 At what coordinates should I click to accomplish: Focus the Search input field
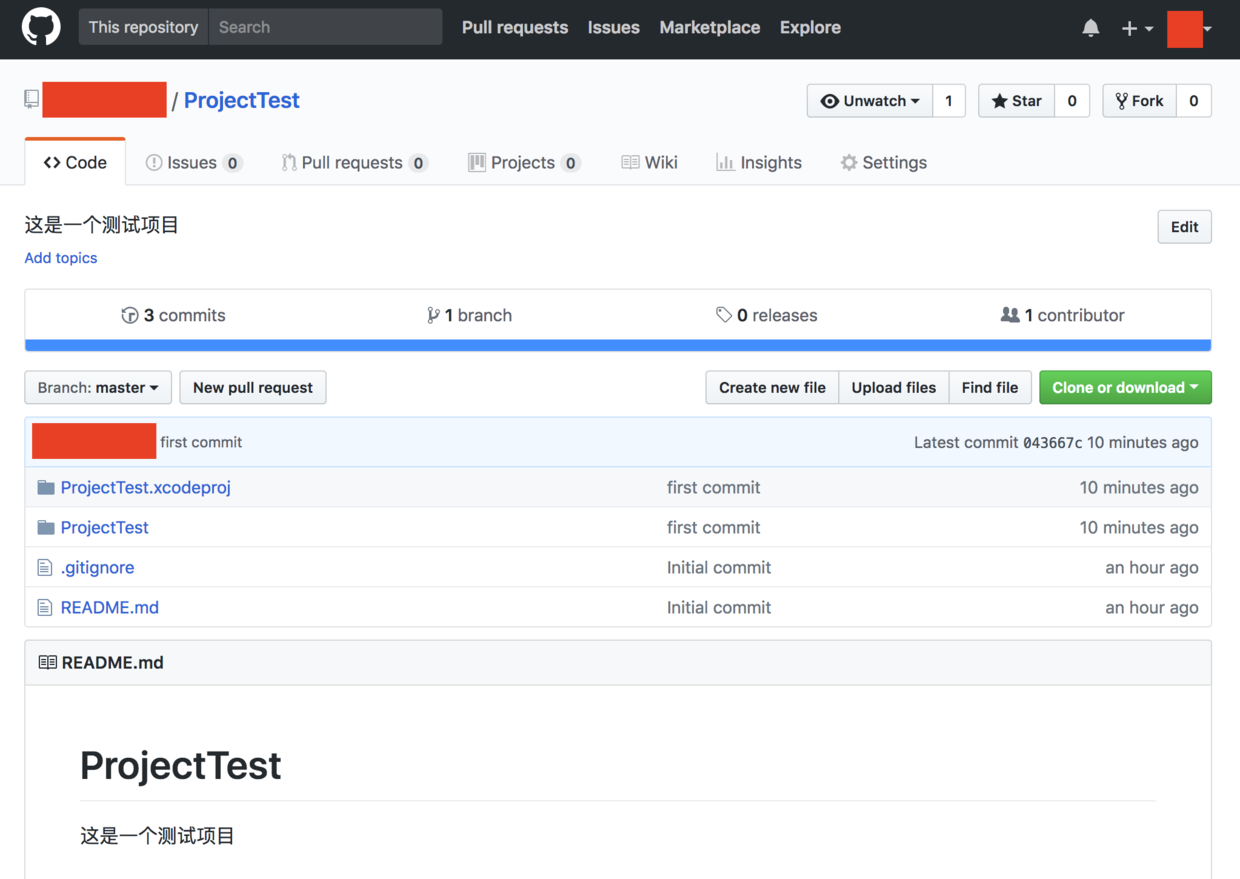click(x=325, y=27)
